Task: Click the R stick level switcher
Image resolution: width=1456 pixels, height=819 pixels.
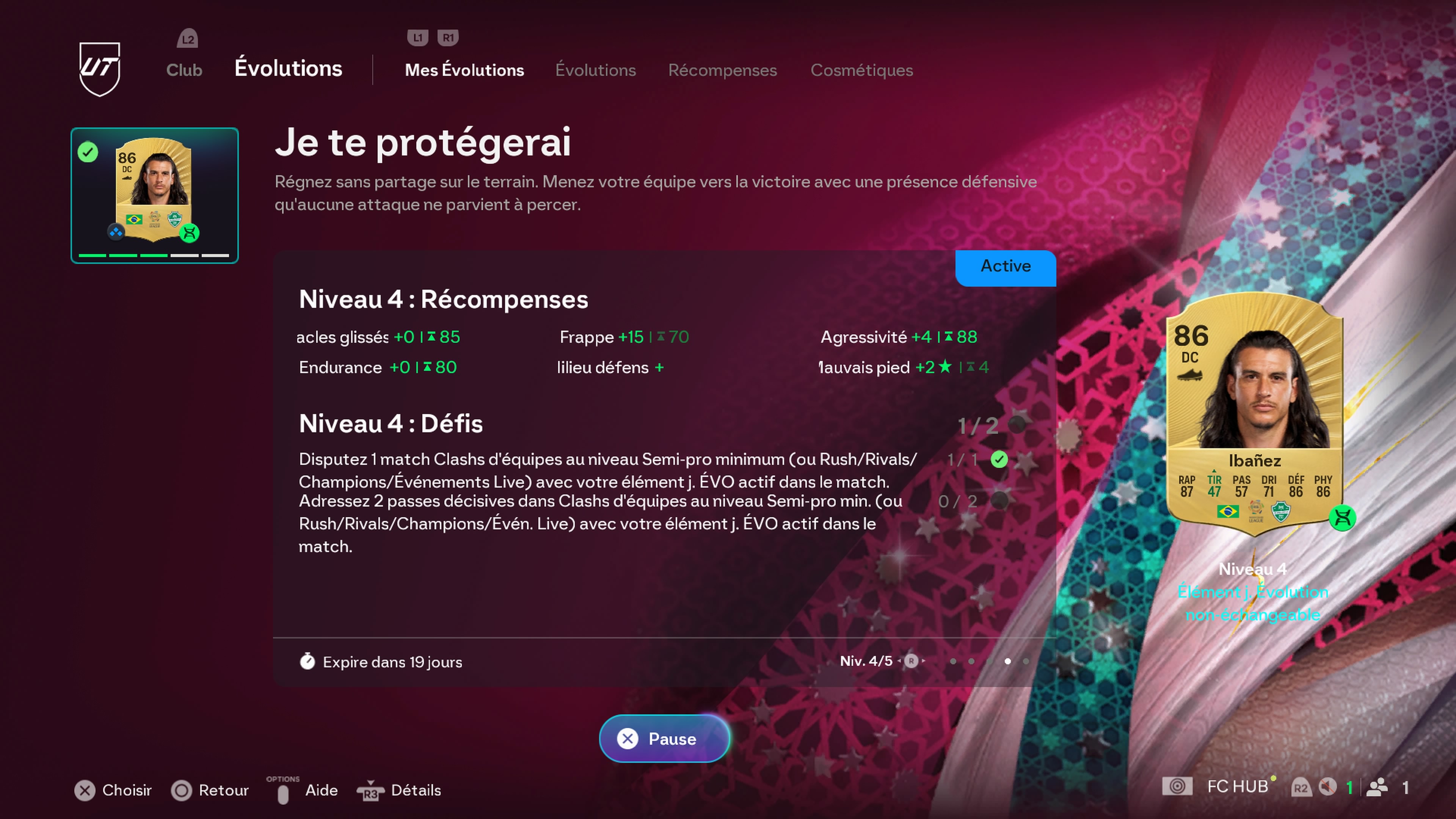Action: point(911,661)
